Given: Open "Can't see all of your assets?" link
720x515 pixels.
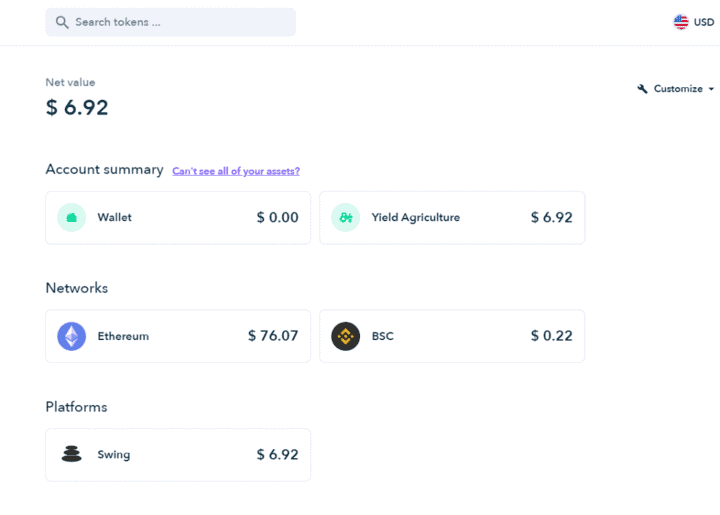Looking at the screenshot, I should coord(236,171).
